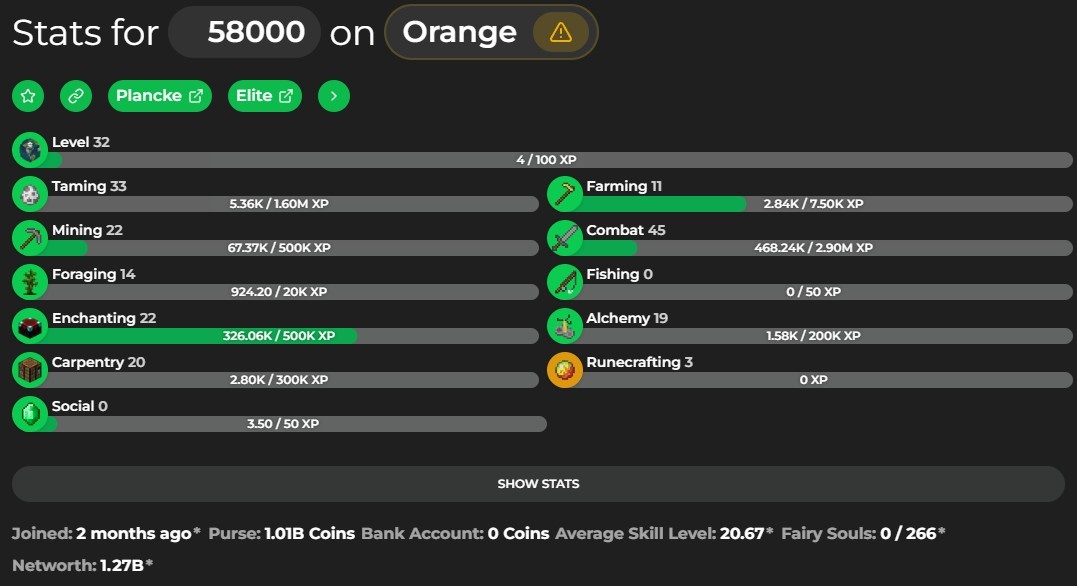
Task: Click the Social emerald icon
Action: click(x=30, y=414)
